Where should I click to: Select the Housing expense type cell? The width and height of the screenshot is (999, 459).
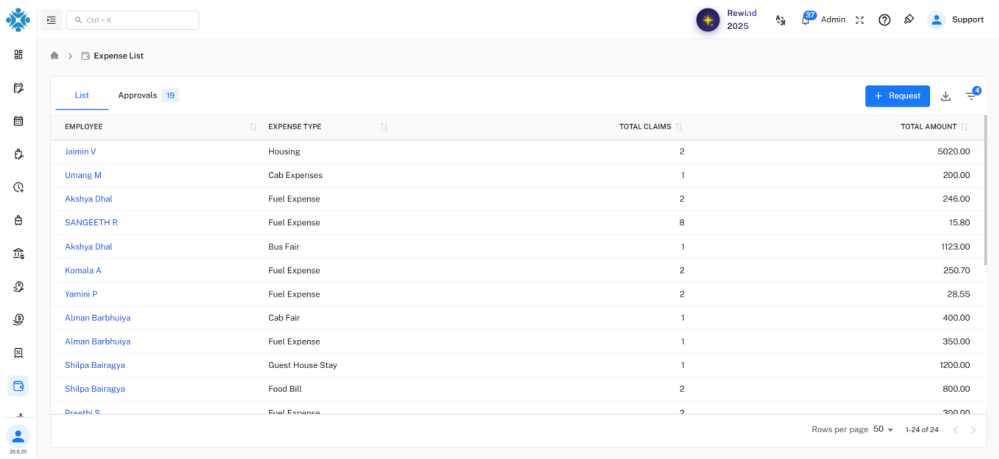pos(284,152)
